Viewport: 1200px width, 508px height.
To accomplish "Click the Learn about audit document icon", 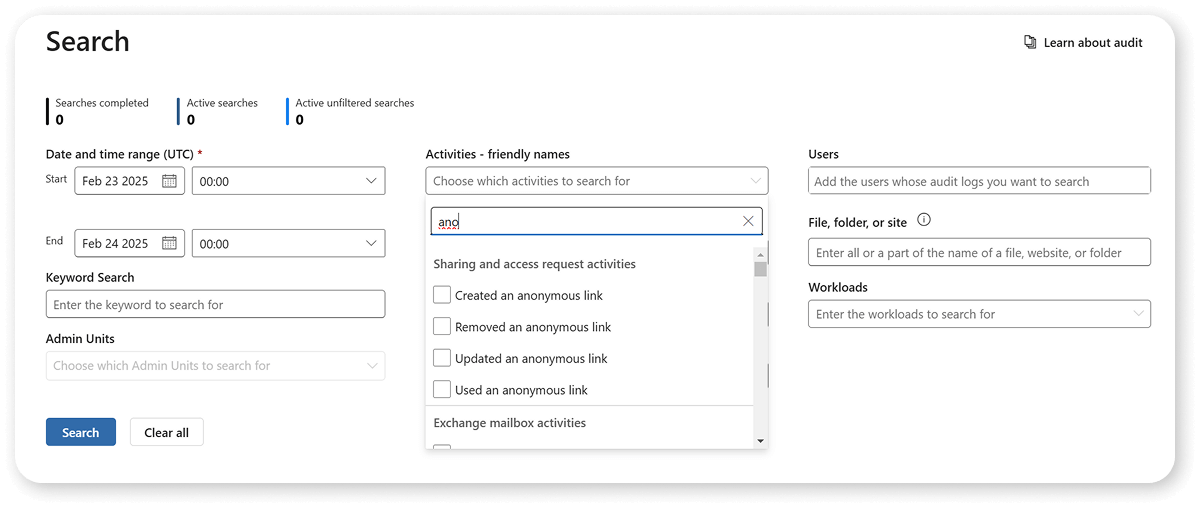I will pyautogui.click(x=1030, y=43).
